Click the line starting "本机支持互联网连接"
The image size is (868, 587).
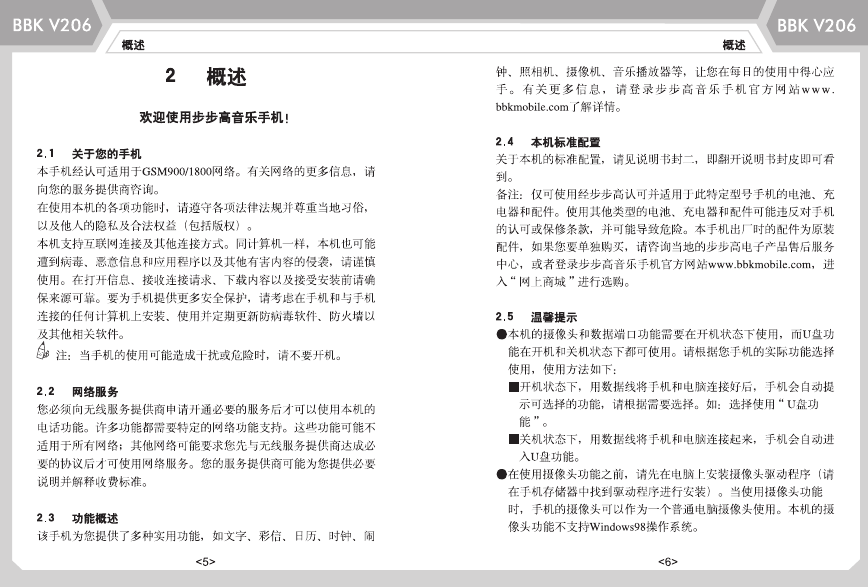click(x=206, y=244)
